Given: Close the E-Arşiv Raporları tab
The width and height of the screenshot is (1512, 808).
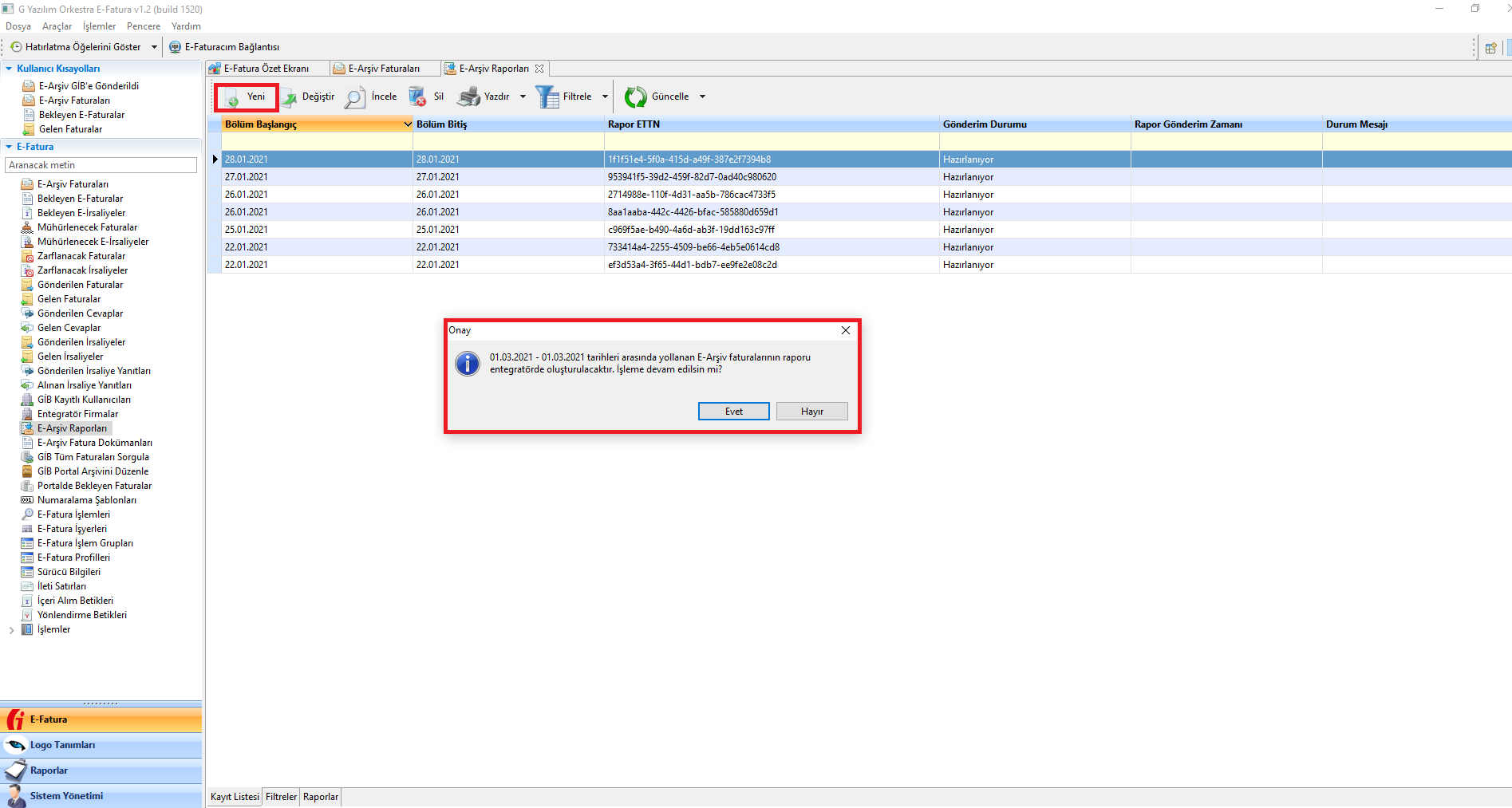Looking at the screenshot, I should click(539, 69).
